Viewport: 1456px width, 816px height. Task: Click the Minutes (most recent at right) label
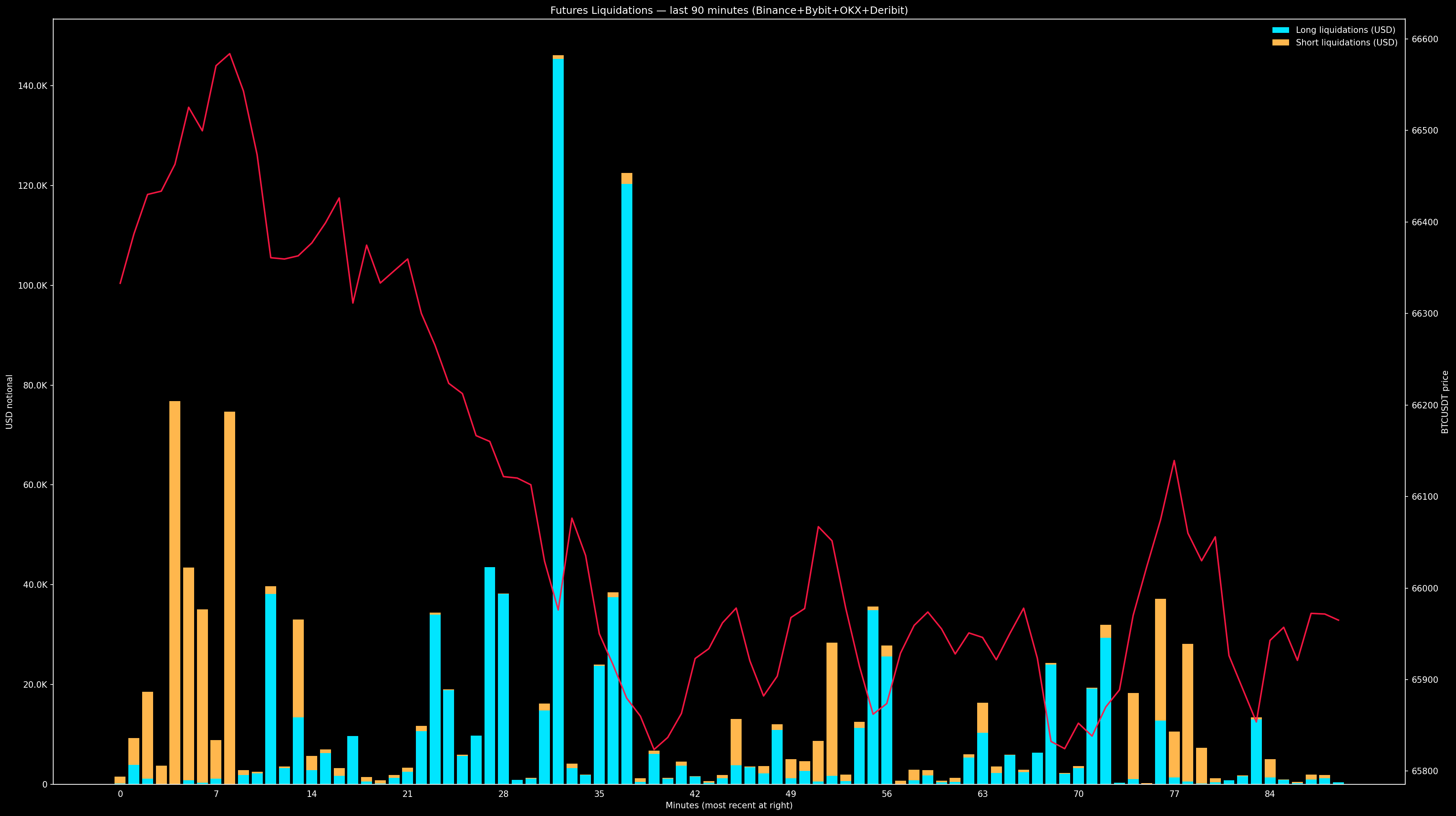[x=729, y=806]
